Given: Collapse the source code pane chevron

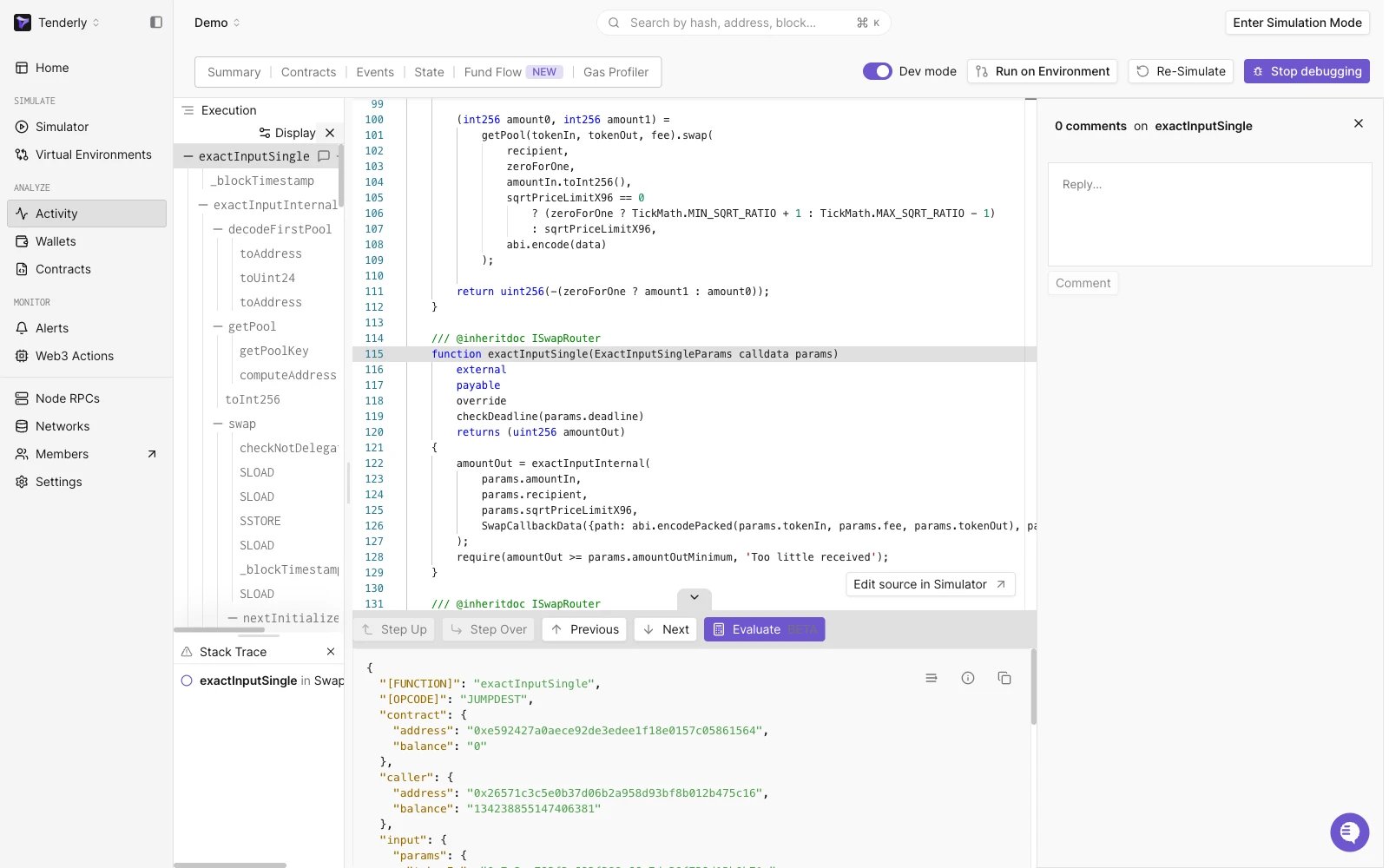Looking at the screenshot, I should click(694, 598).
